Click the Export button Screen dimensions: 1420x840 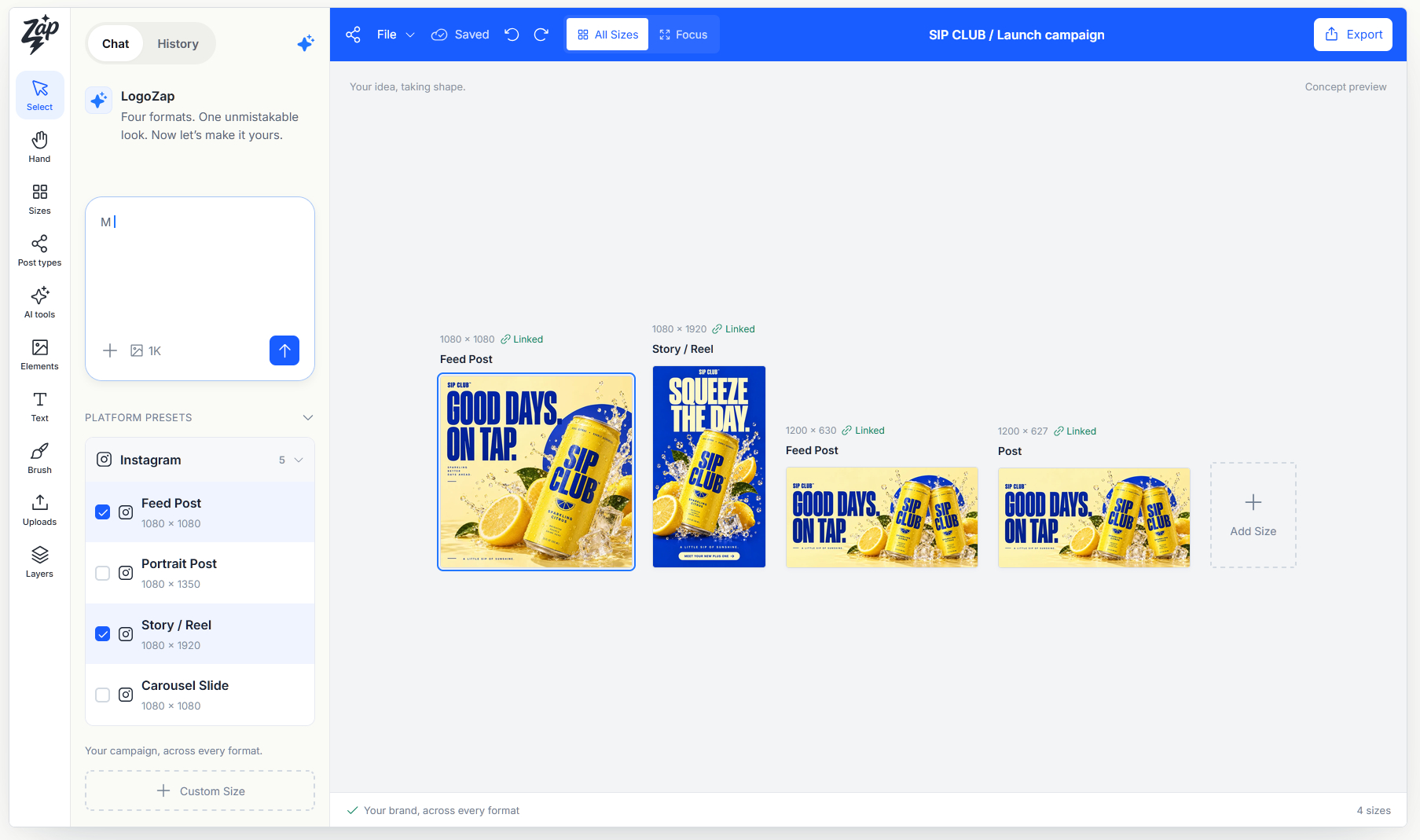click(1353, 35)
